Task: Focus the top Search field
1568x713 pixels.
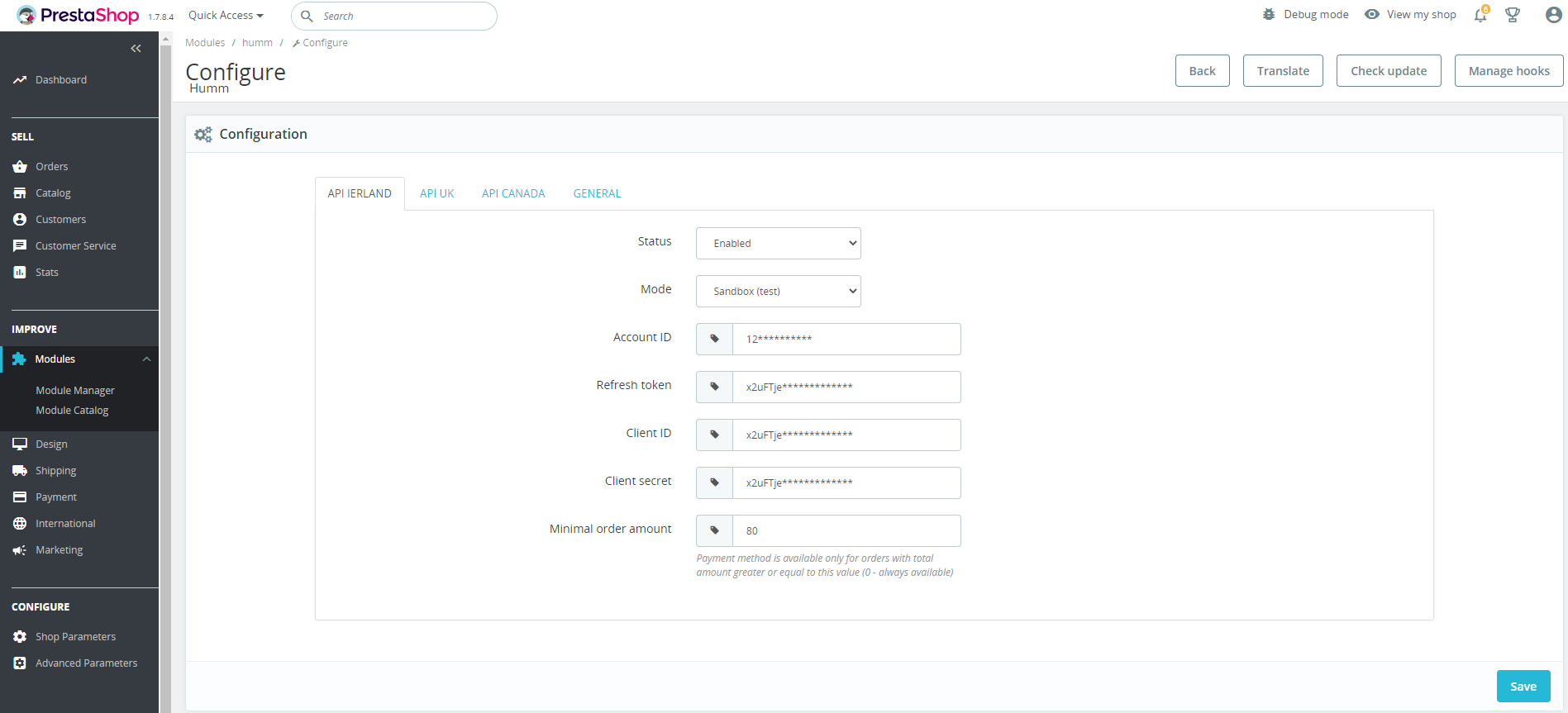Action: tap(394, 16)
